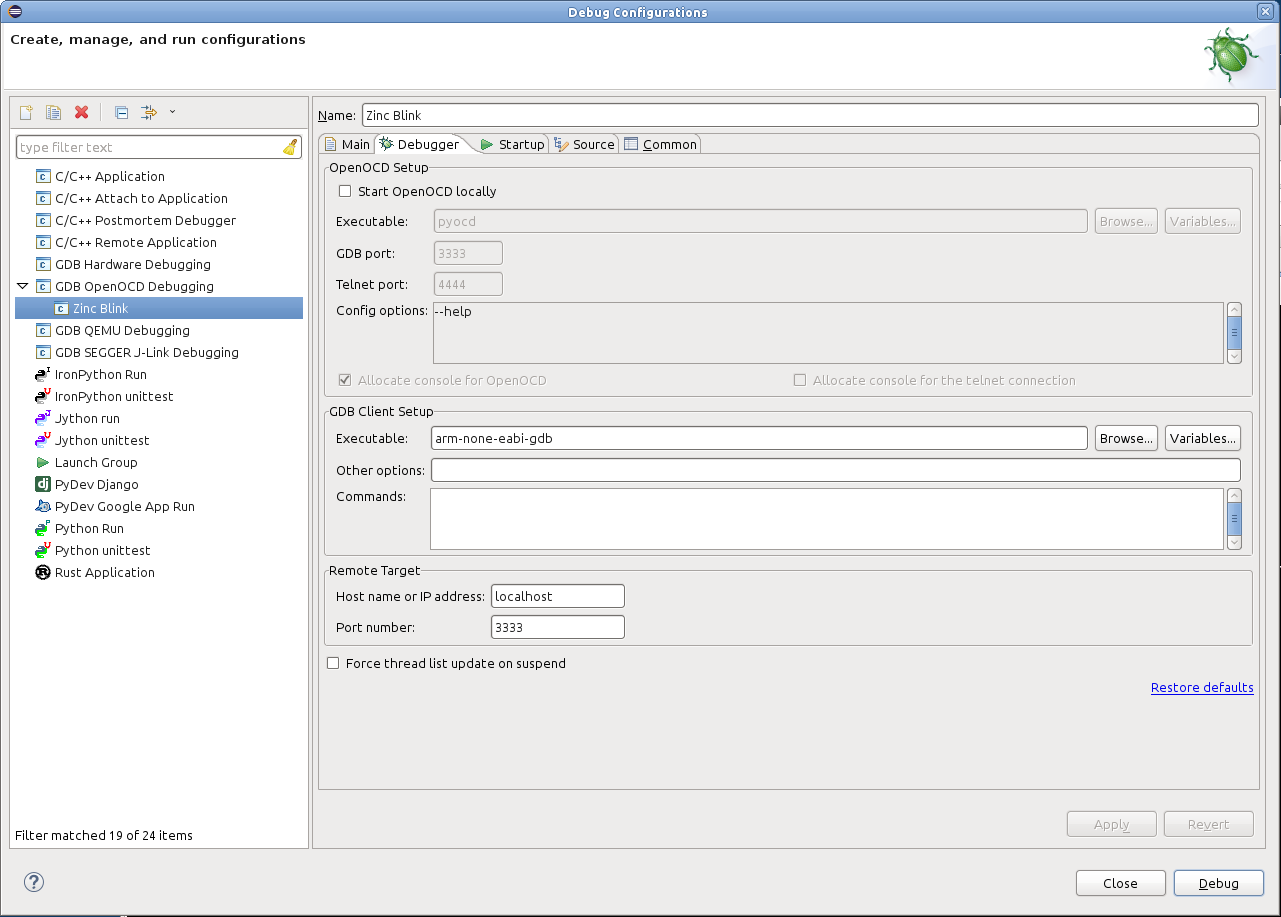The height and width of the screenshot is (917, 1281).
Task: Click the Duplicate configuration icon
Action: (x=54, y=112)
